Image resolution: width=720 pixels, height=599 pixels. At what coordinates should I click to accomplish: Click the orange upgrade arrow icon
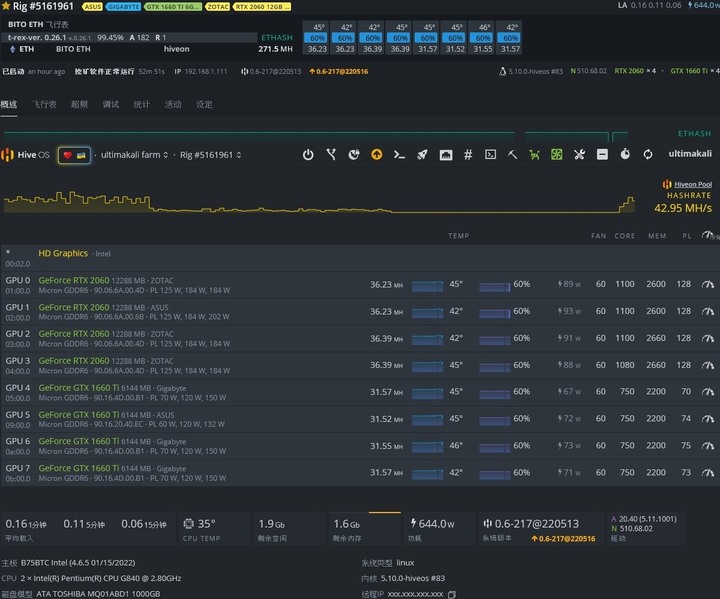(x=377, y=155)
